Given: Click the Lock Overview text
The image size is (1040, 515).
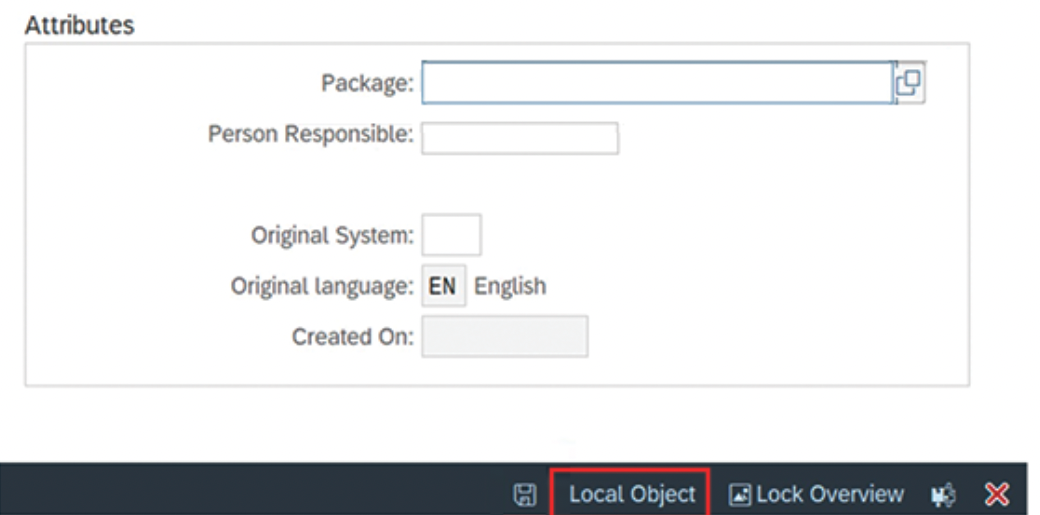Looking at the screenshot, I should click(x=829, y=494).
